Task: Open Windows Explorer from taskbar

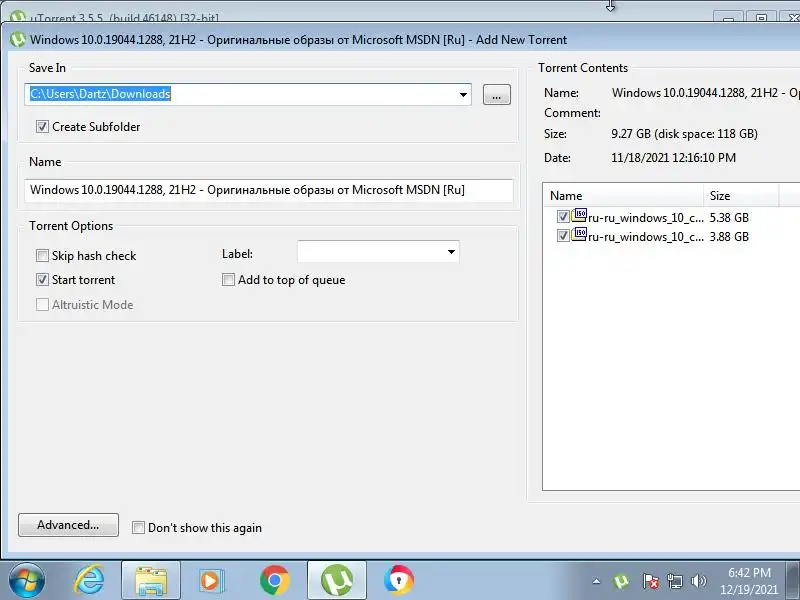Action: [x=151, y=581]
